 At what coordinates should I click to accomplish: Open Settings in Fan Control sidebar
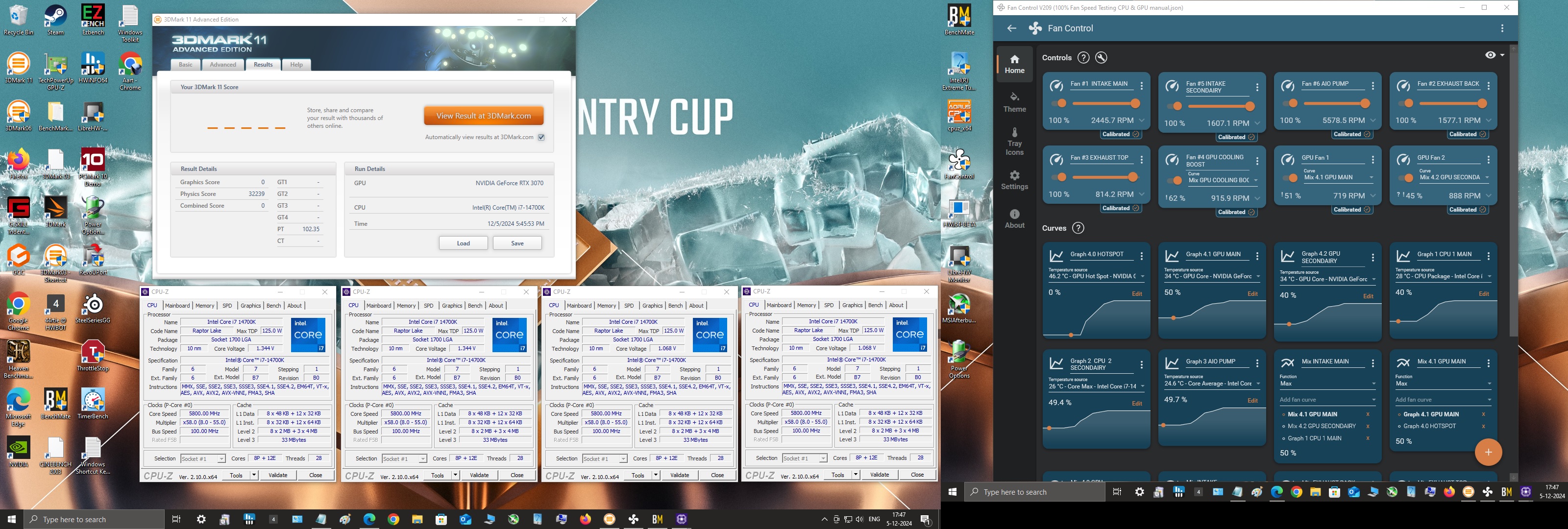[1014, 180]
